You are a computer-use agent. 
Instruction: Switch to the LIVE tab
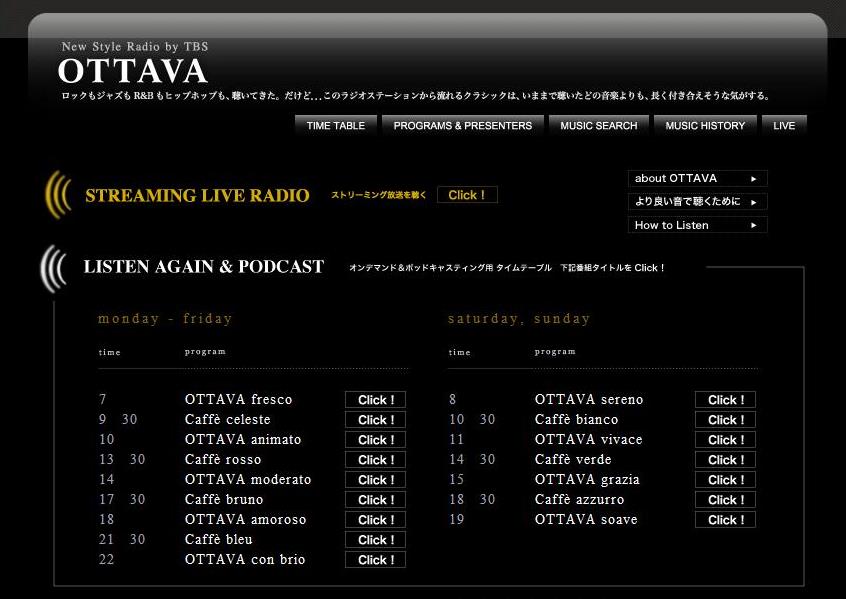tap(784, 125)
